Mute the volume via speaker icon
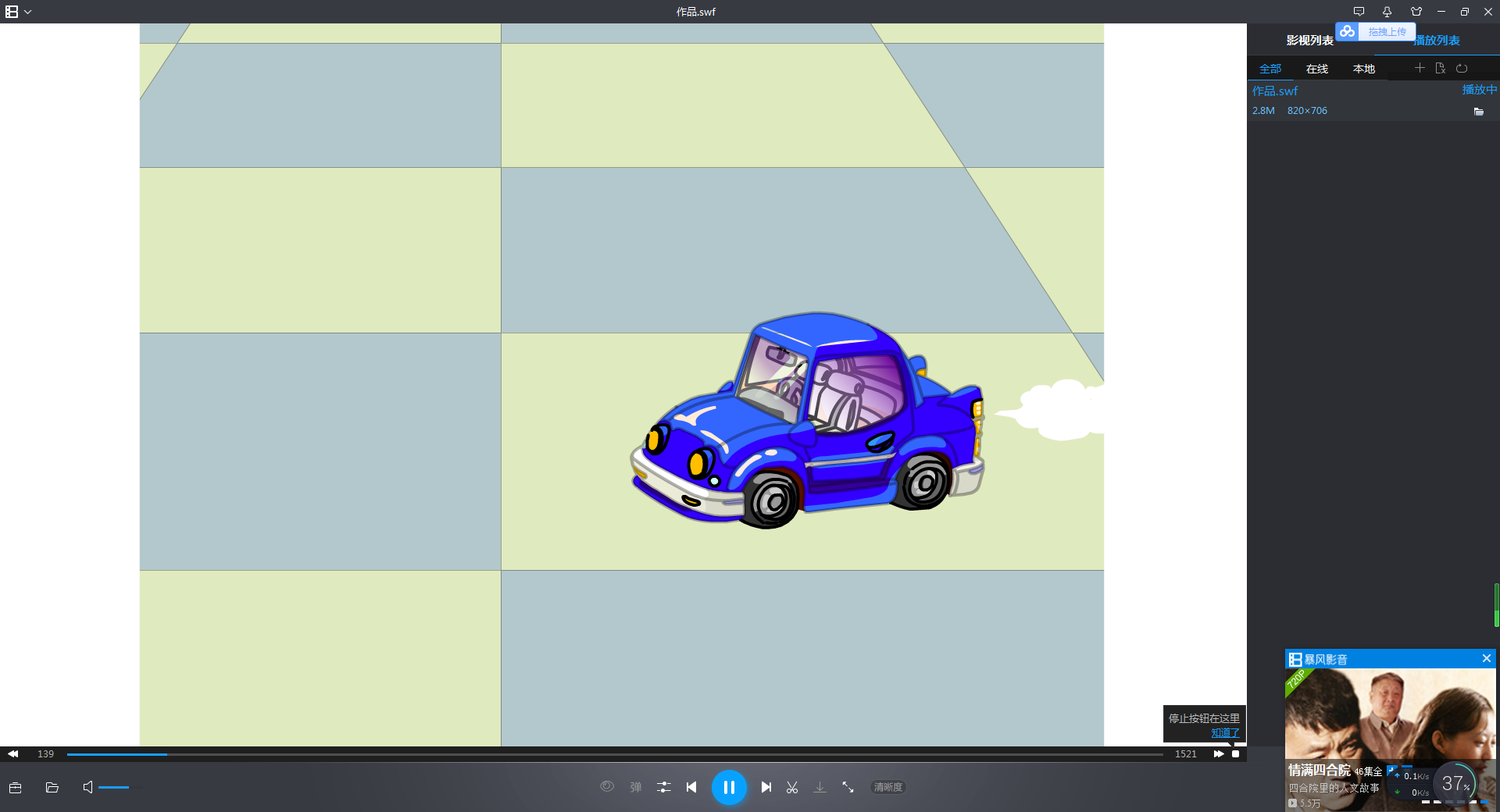 tap(87, 787)
